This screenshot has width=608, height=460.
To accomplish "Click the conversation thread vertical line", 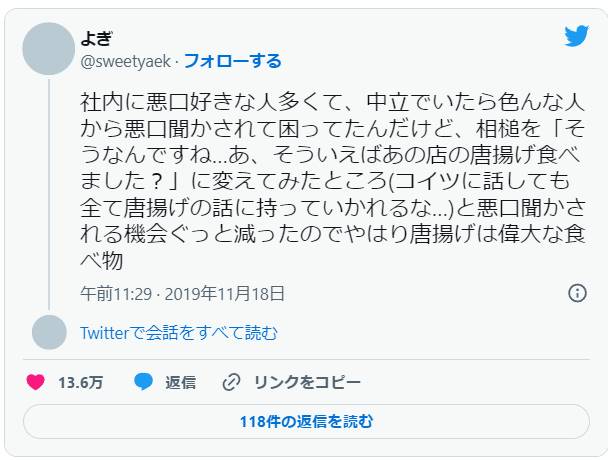I will (x=49, y=195).
